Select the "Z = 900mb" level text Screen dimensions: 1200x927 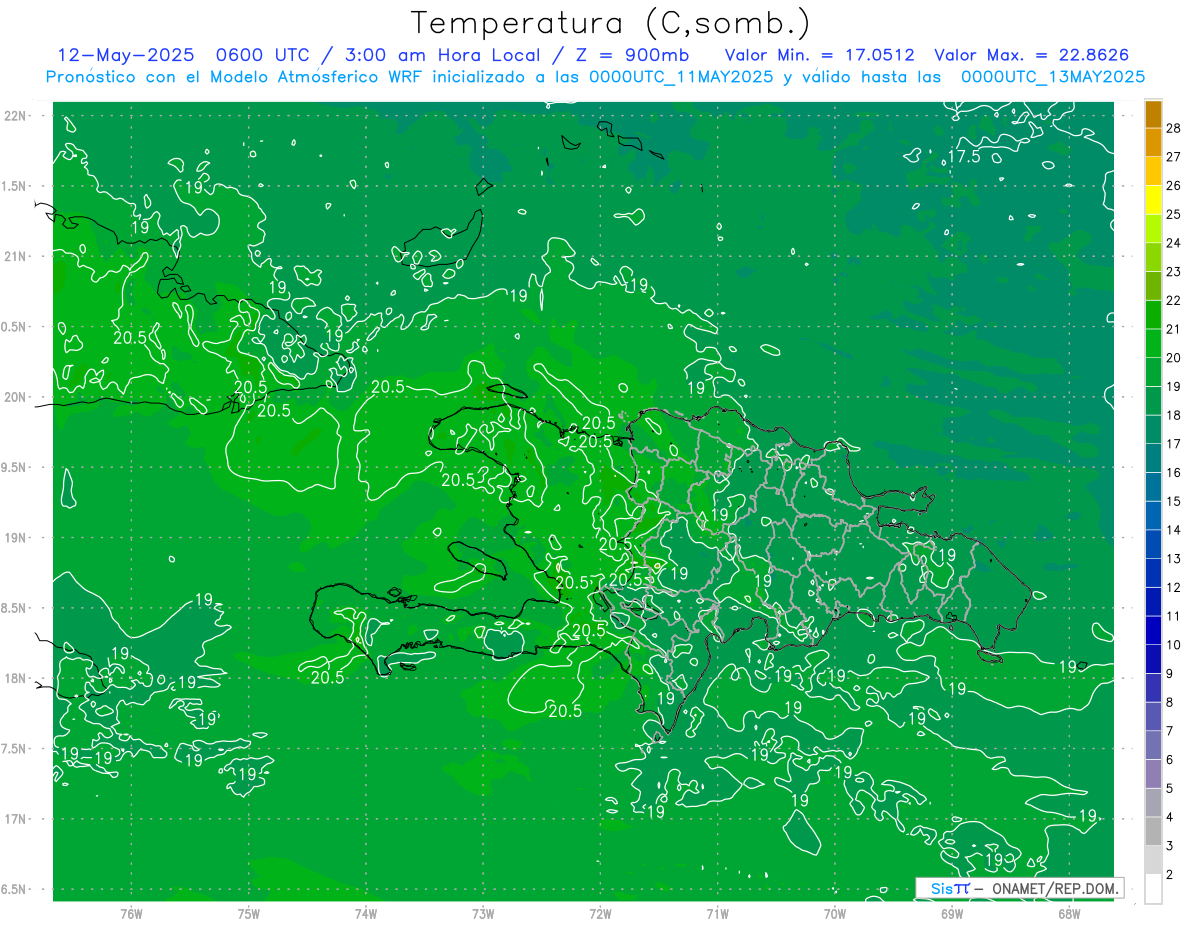click(x=632, y=55)
